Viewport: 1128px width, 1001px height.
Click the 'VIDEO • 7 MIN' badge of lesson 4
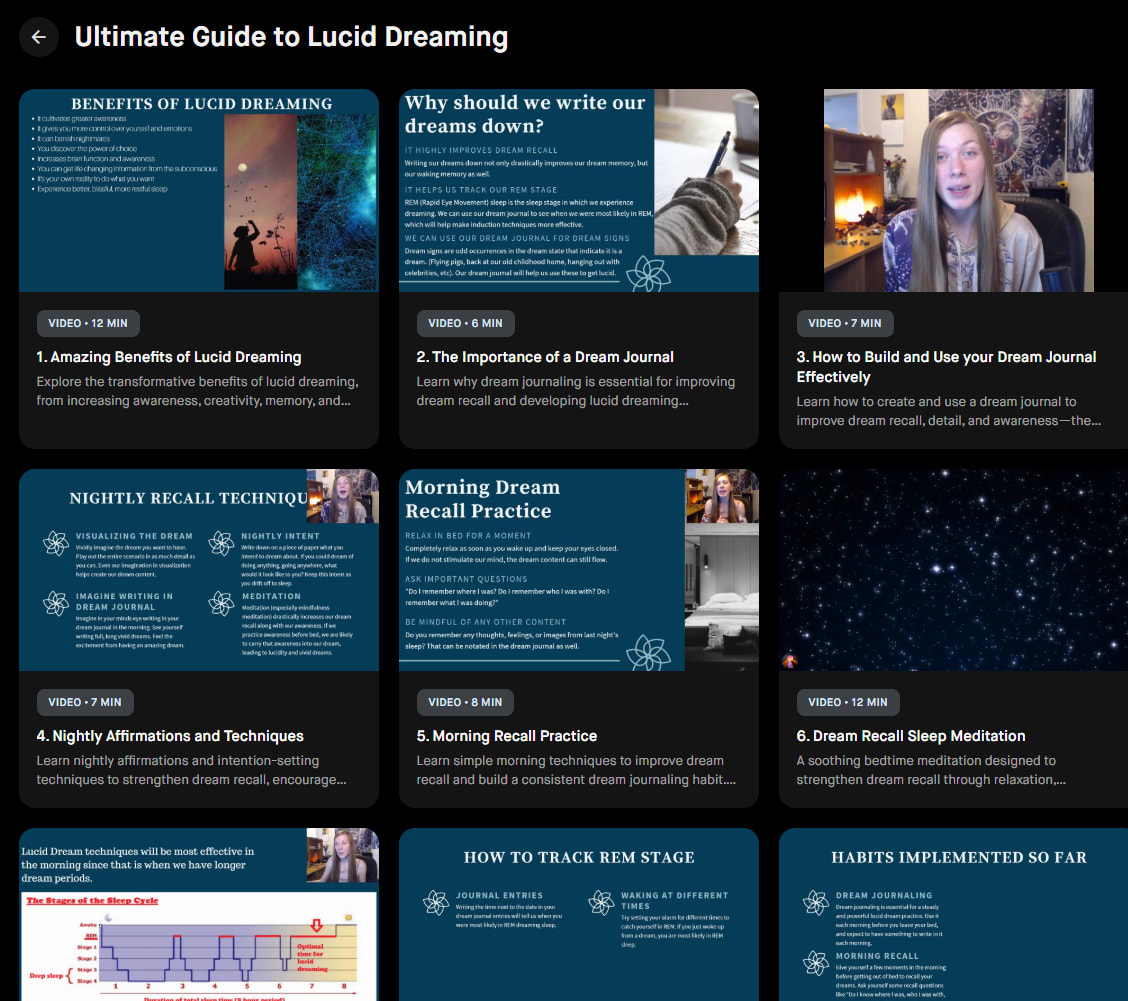click(x=85, y=702)
